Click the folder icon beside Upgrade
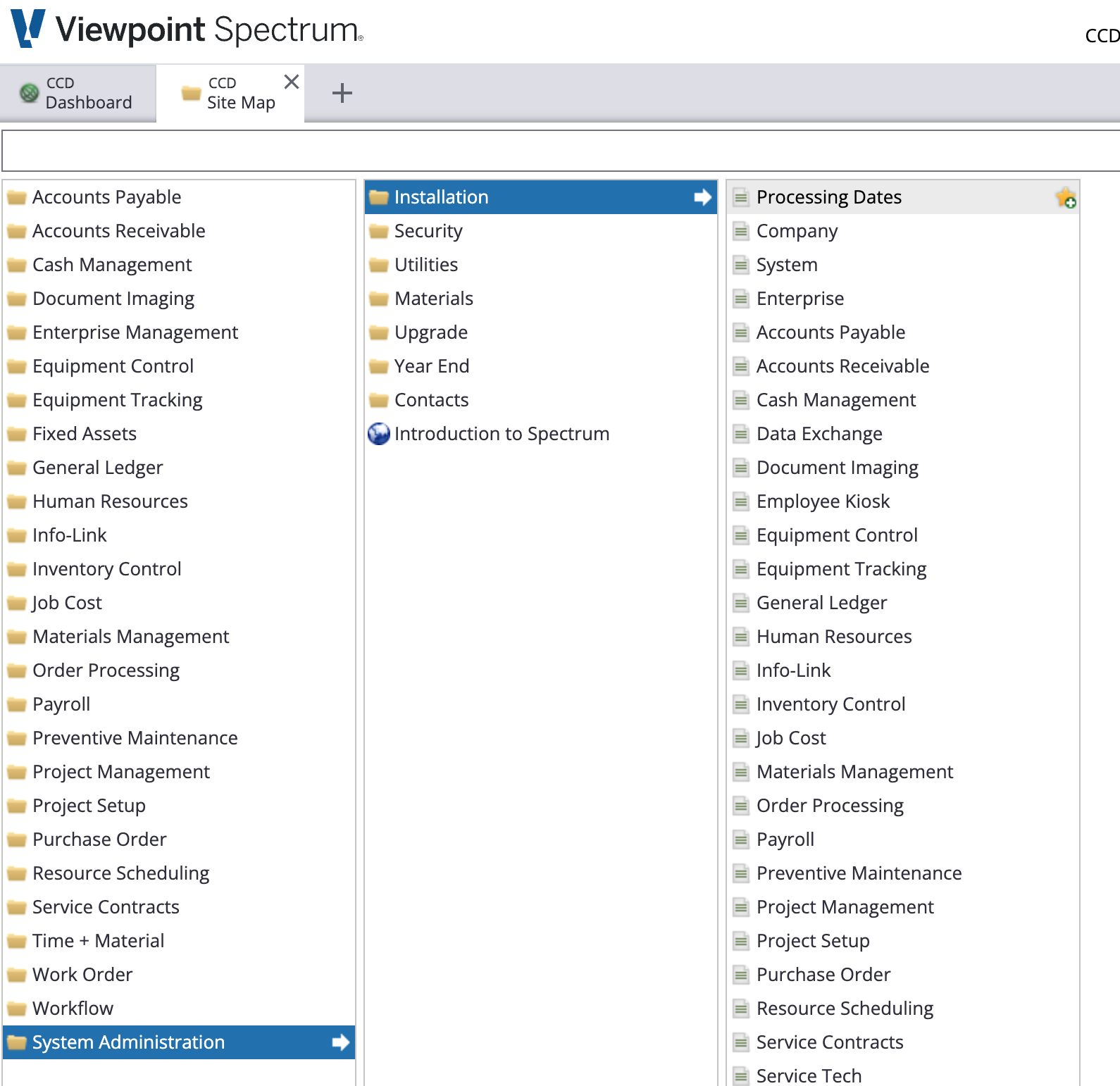The image size is (1120, 1086). pos(379,332)
